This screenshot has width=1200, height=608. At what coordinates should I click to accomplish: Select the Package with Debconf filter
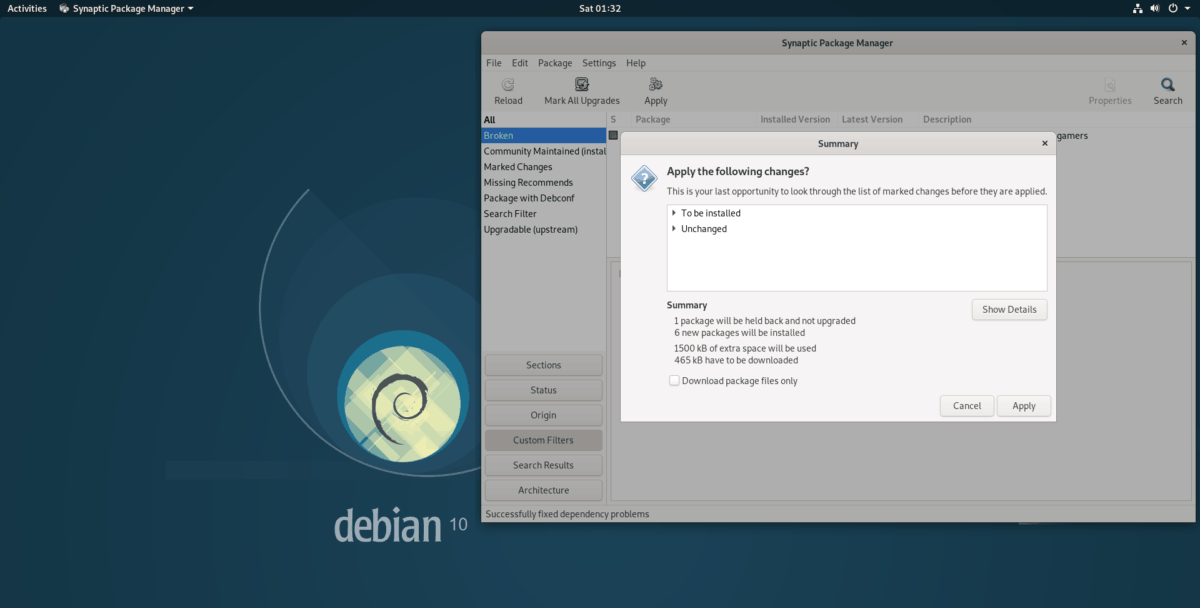tap(544, 198)
